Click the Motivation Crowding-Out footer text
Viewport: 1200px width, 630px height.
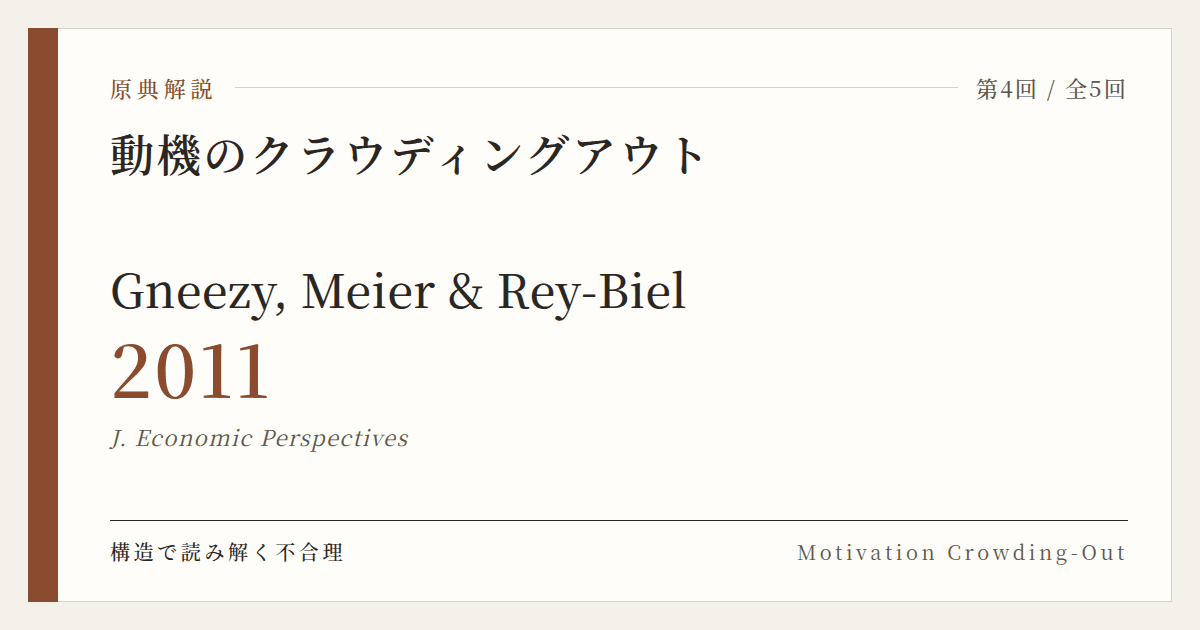coord(962,552)
